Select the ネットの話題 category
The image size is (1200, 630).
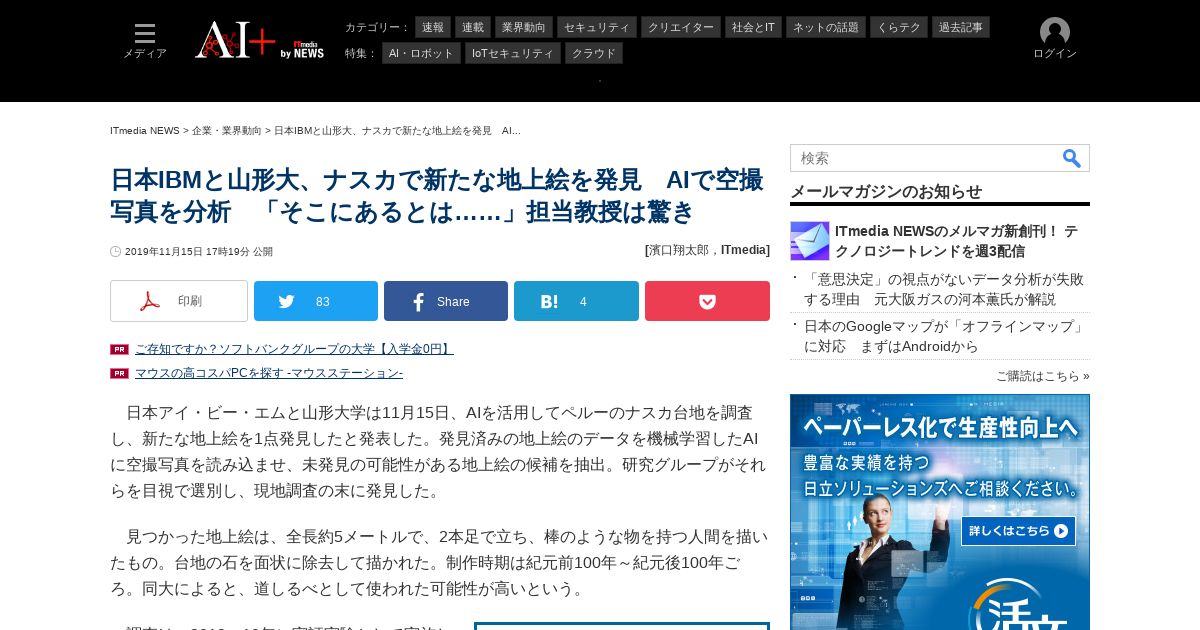826,27
